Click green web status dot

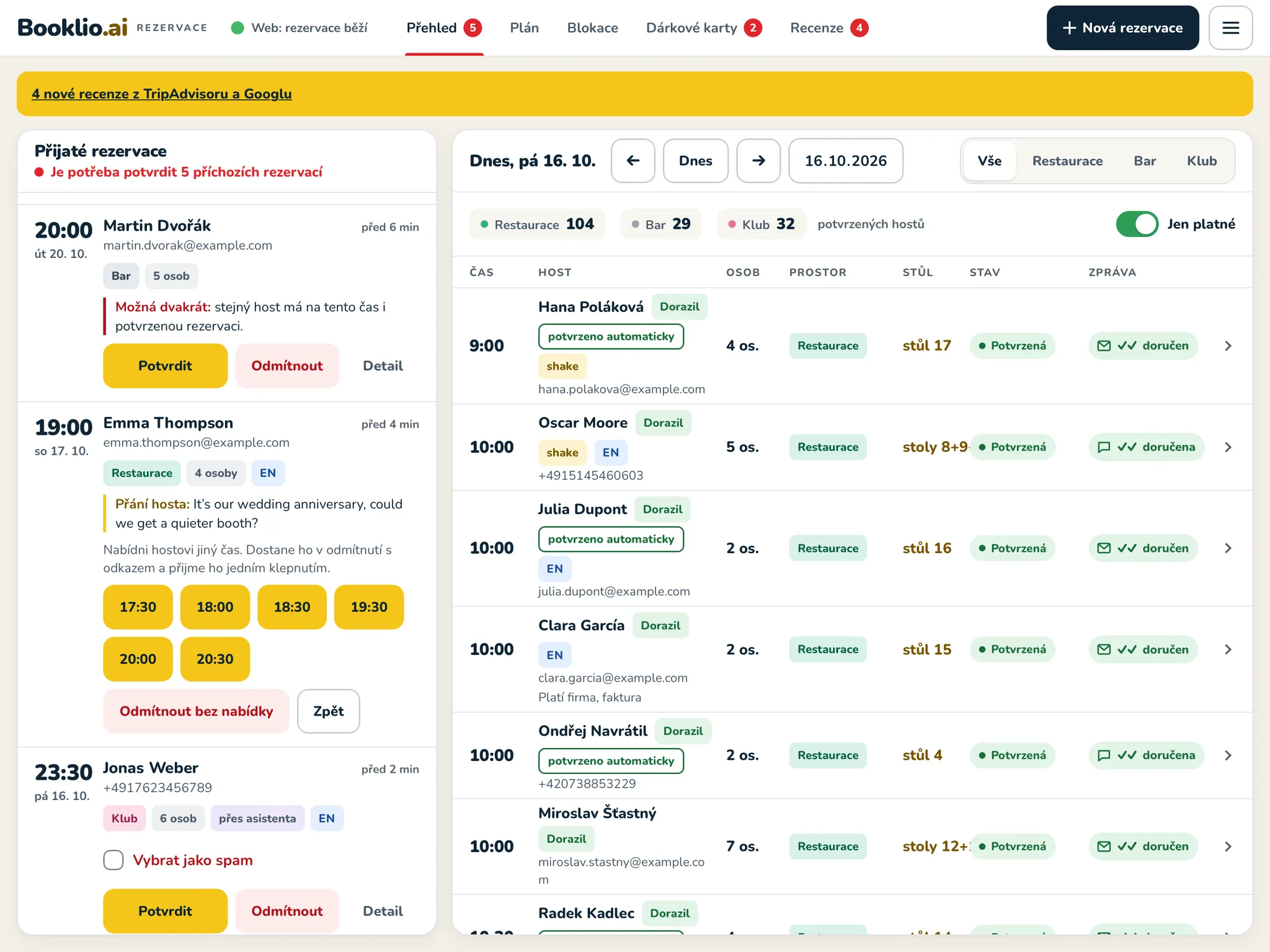click(x=237, y=28)
